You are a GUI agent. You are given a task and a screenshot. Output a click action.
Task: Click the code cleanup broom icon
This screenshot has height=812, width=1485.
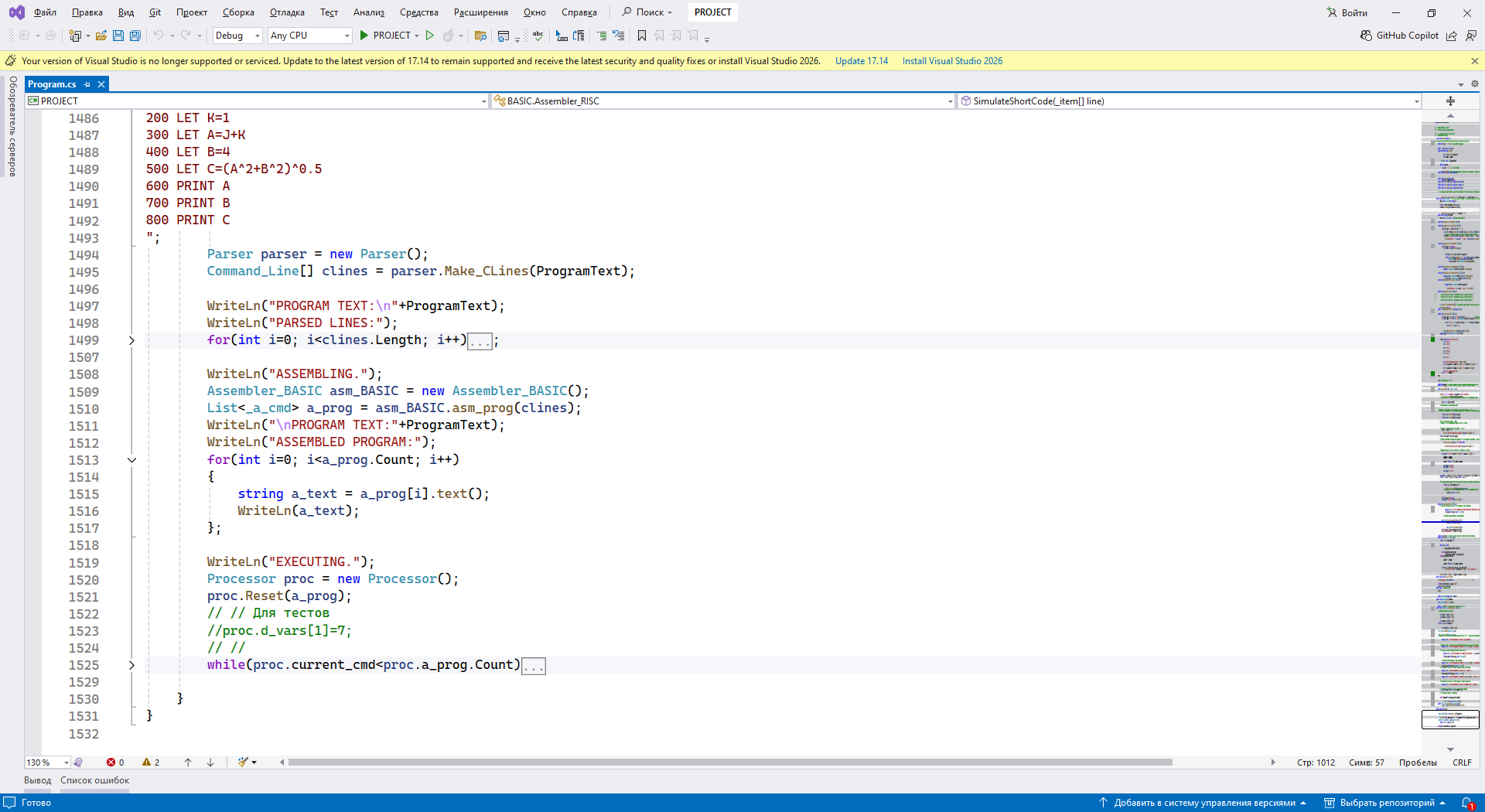(x=244, y=763)
